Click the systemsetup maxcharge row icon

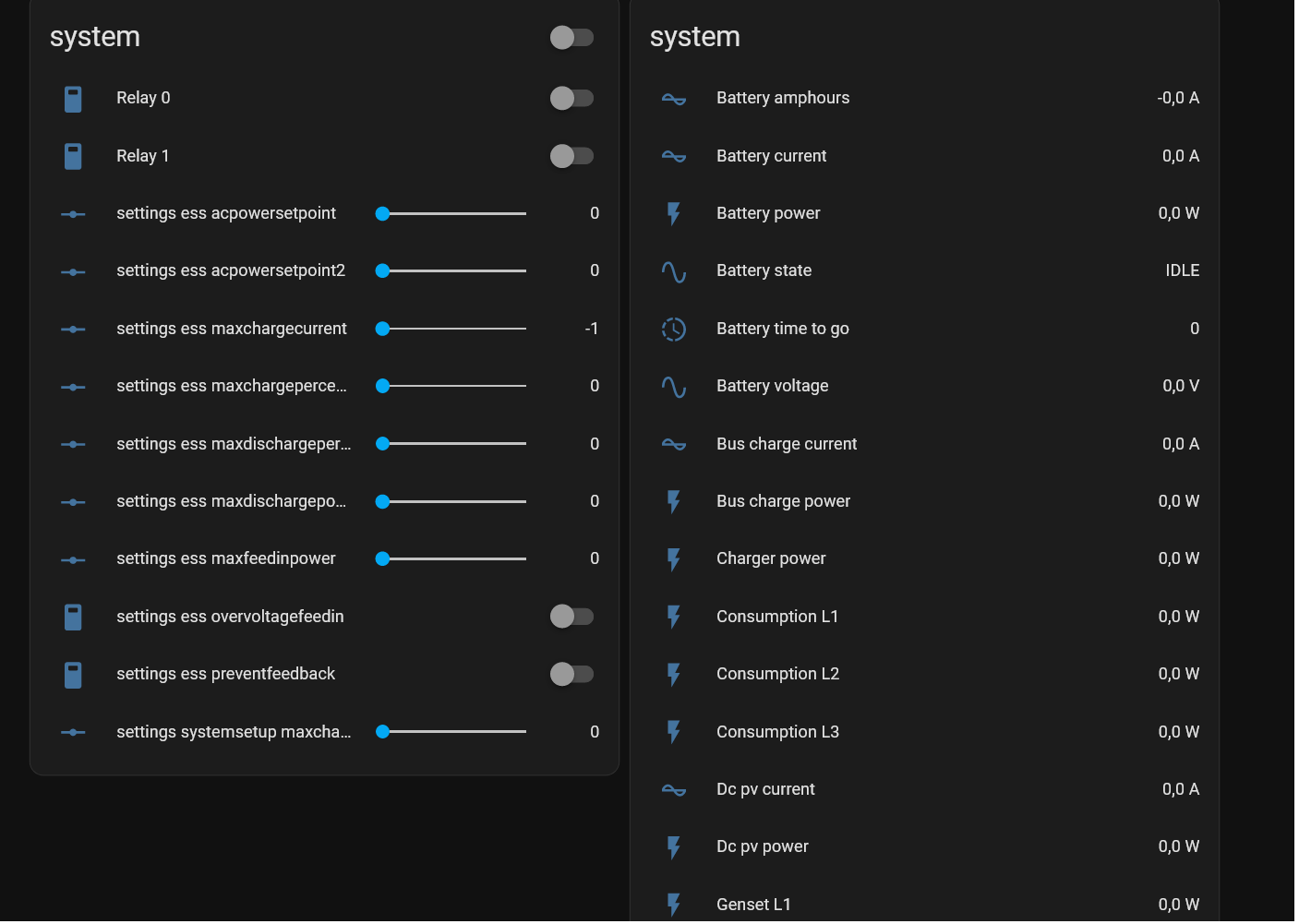point(73,732)
